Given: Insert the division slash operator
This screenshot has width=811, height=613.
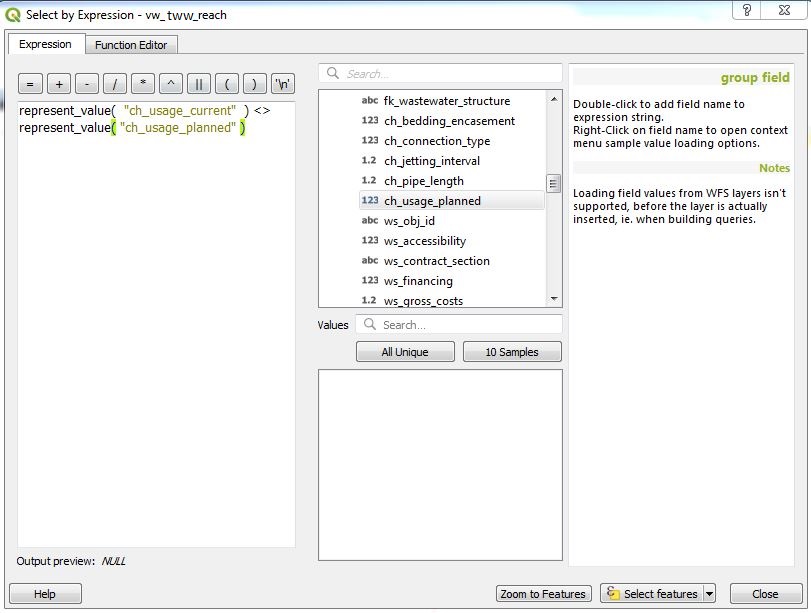Looking at the screenshot, I should pos(115,84).
